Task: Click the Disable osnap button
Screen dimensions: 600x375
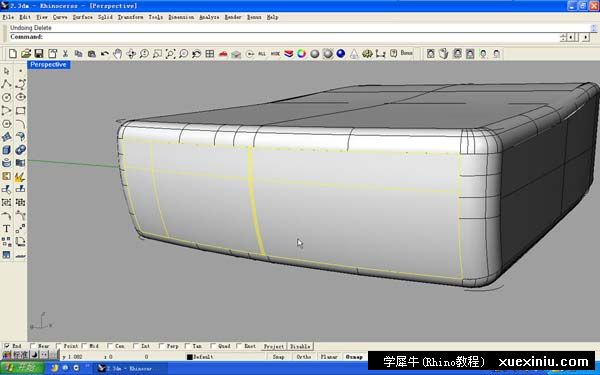Action: [x=300, y=346]
